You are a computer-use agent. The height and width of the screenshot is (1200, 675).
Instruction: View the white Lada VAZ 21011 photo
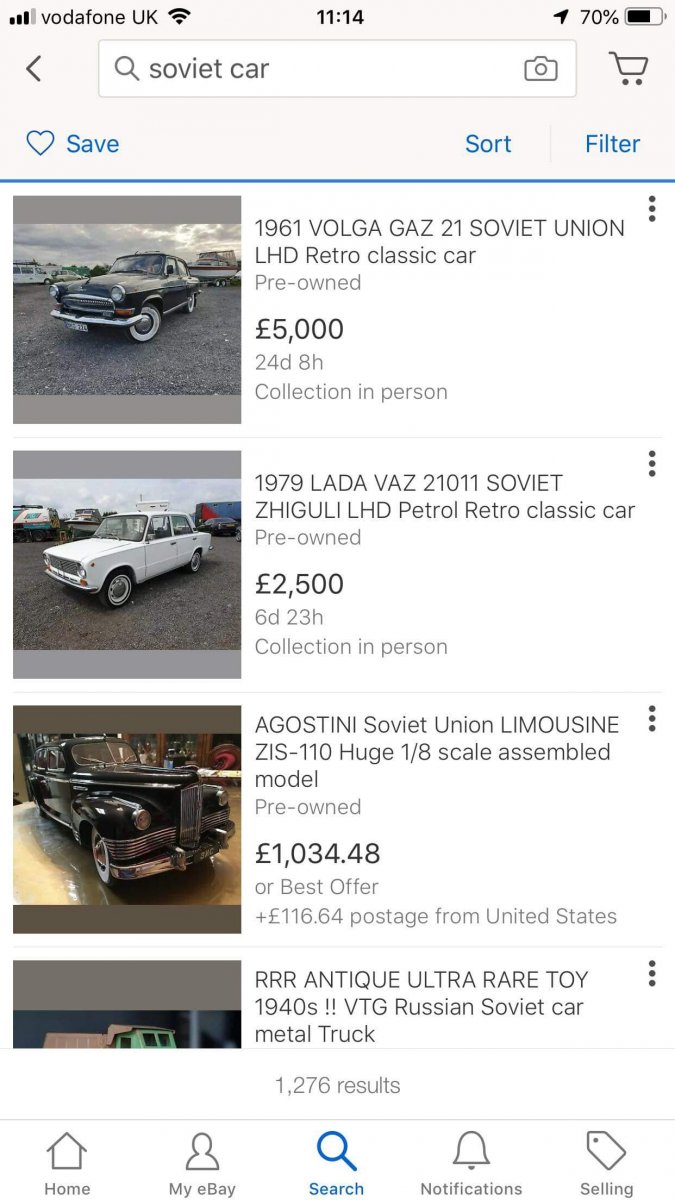[127, 565]
